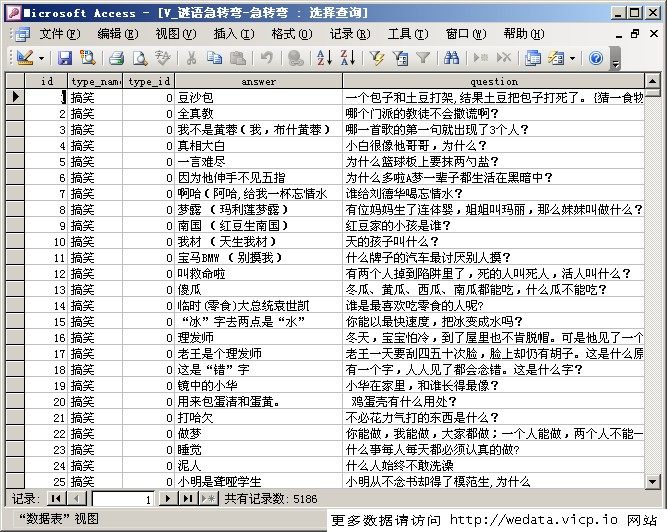
Task: Click the Access key icon in title bar
Action: (14, 13)
